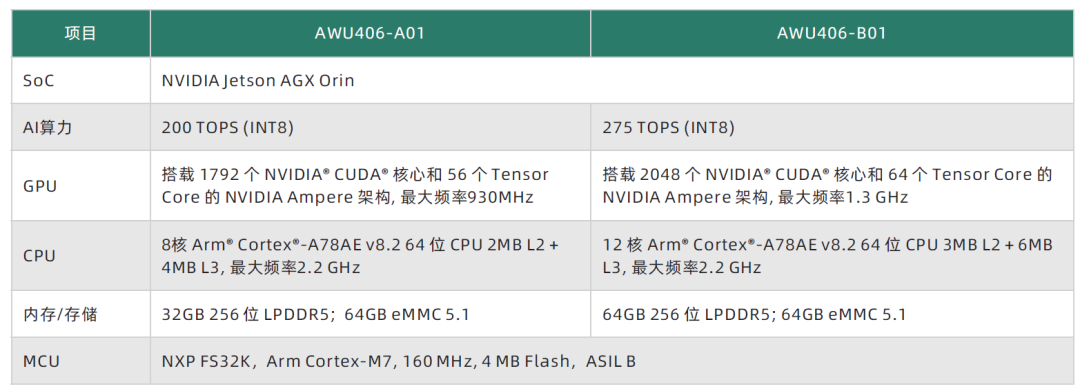Click GPU cell mentioning 1792 CUDA cores

(371, 186)
